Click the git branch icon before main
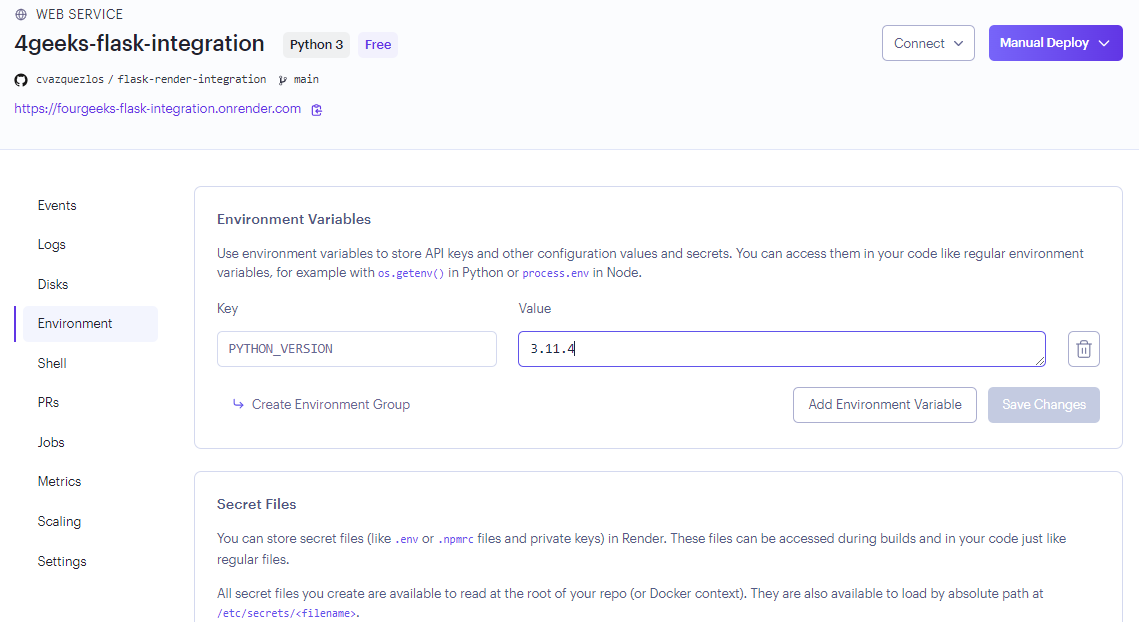Screen dimensions: 1139x622 pos(283,80)
